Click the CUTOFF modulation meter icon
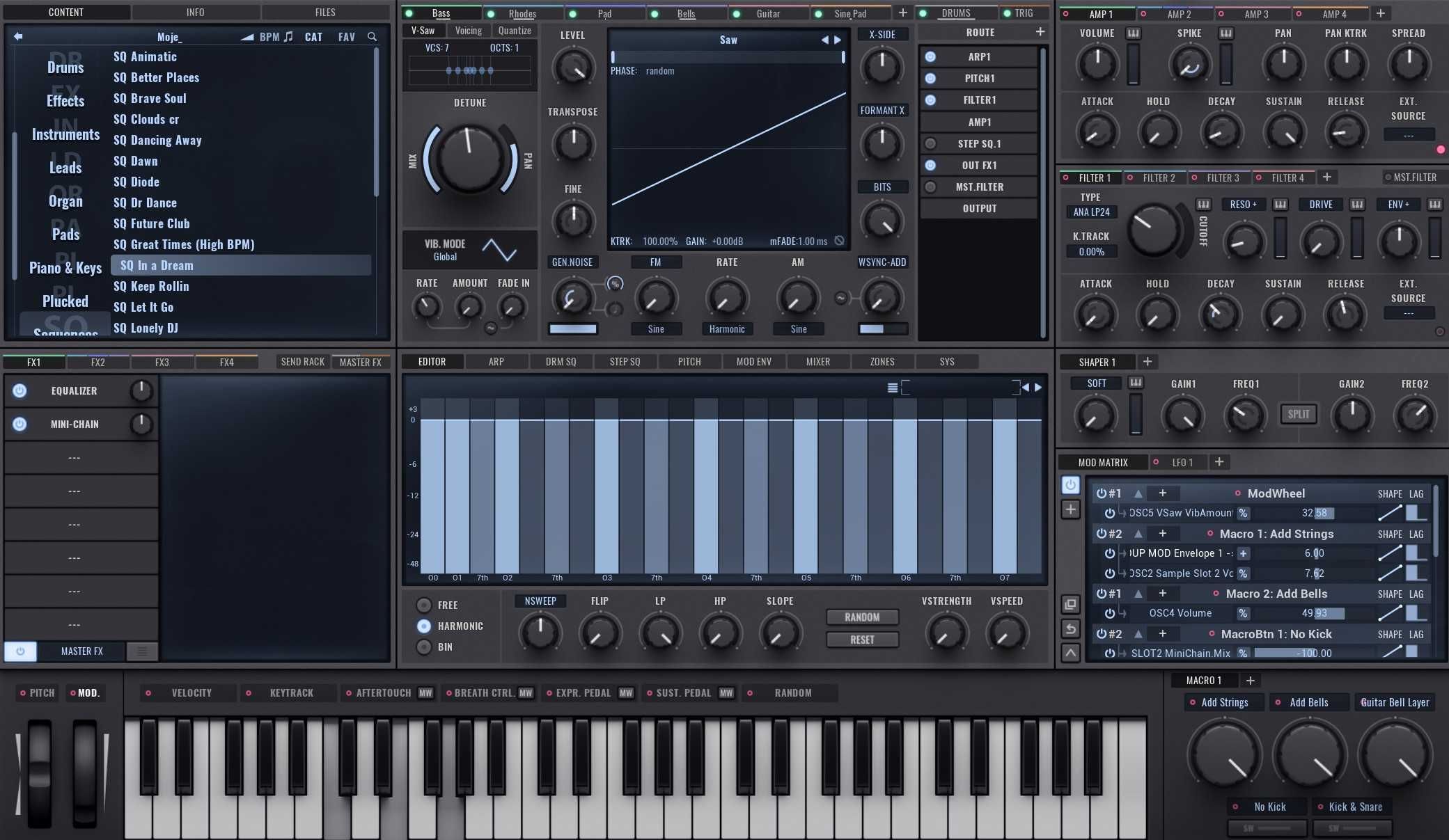 [1203, 205]
